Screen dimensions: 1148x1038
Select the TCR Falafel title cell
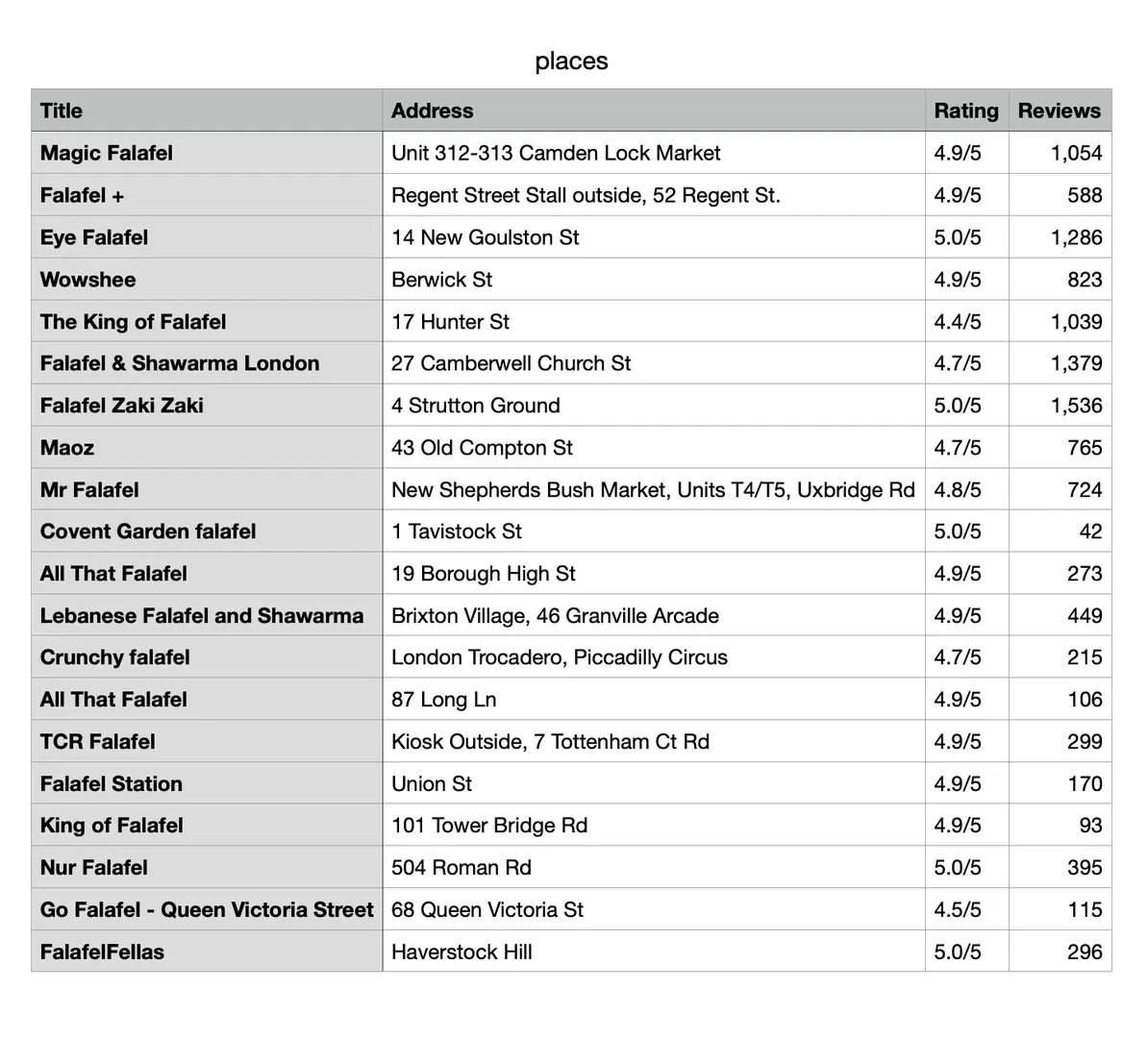207,742
